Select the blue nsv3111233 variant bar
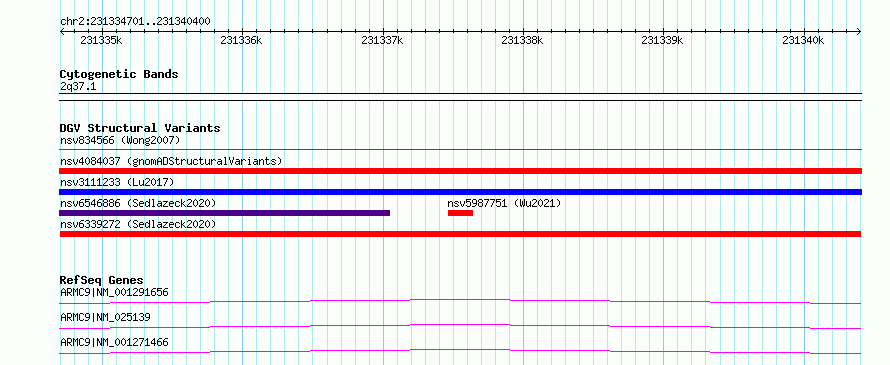This screenshot has height=365, width=890. pyautogui.click(x=460, y=192)
